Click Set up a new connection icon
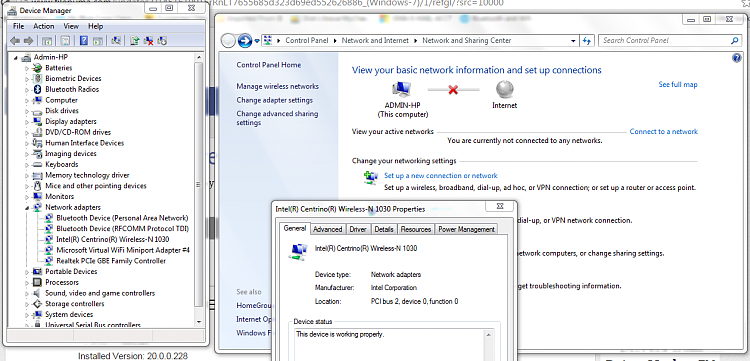The image size is (750, 361). click(370, 178)
